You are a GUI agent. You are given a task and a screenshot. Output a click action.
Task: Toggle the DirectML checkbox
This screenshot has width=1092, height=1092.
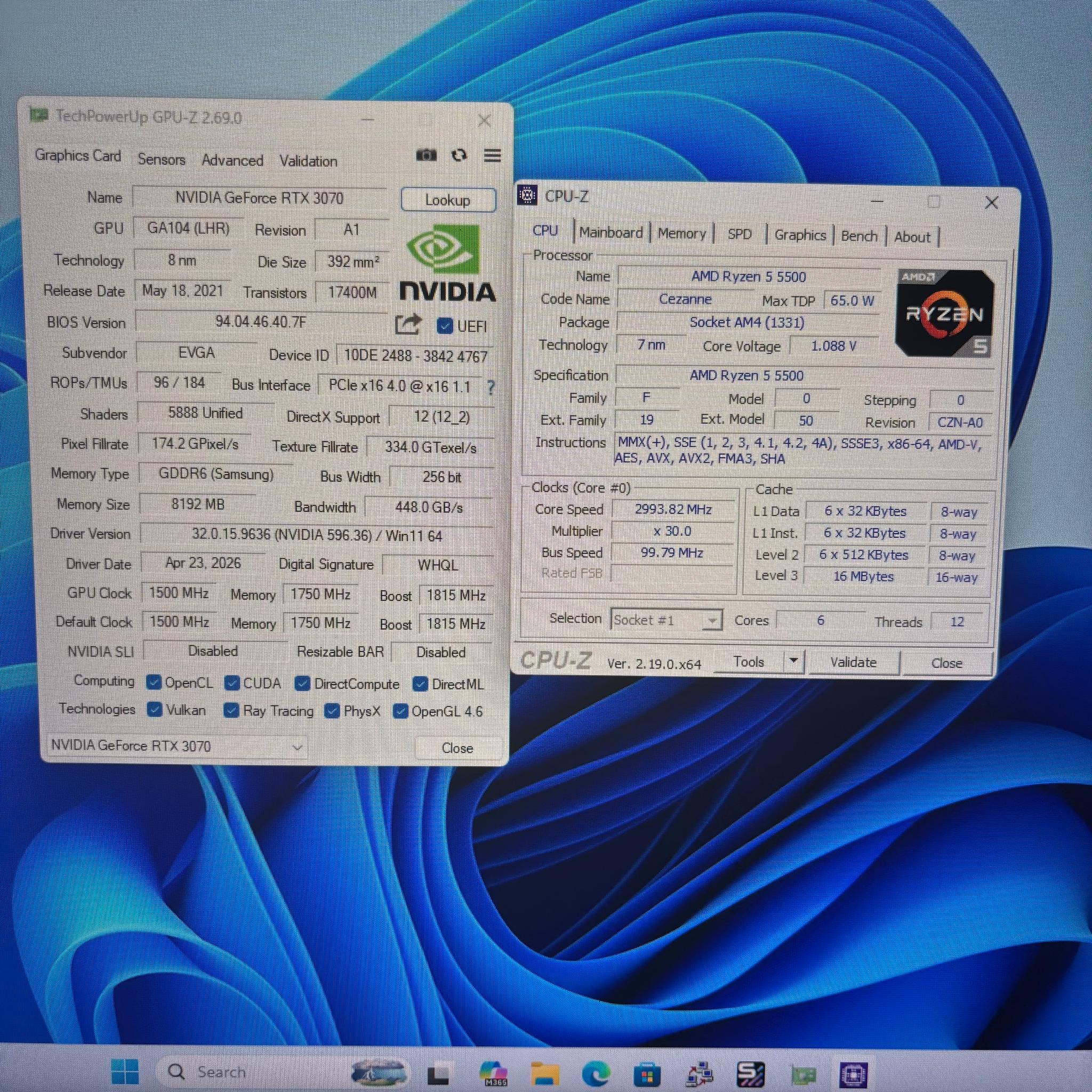point(420,685)
